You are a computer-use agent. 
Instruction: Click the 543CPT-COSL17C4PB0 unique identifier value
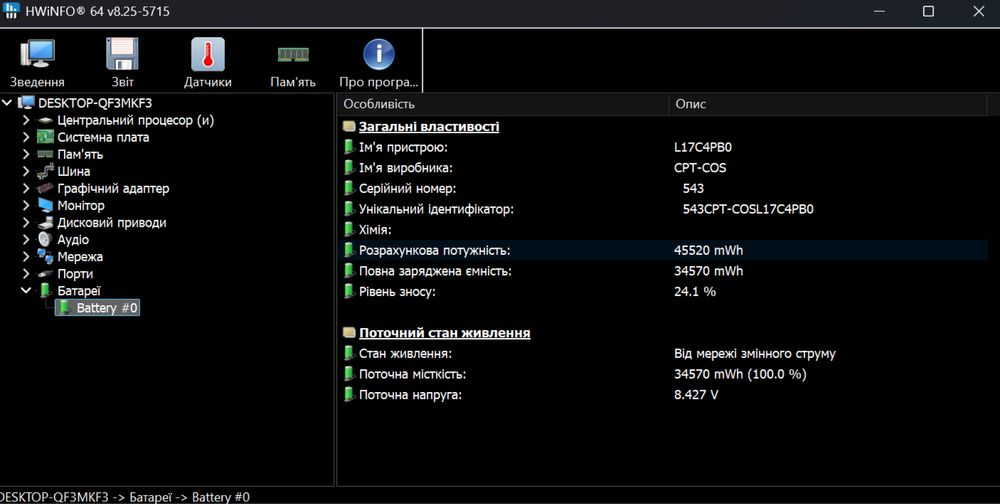tap(747, 209)
